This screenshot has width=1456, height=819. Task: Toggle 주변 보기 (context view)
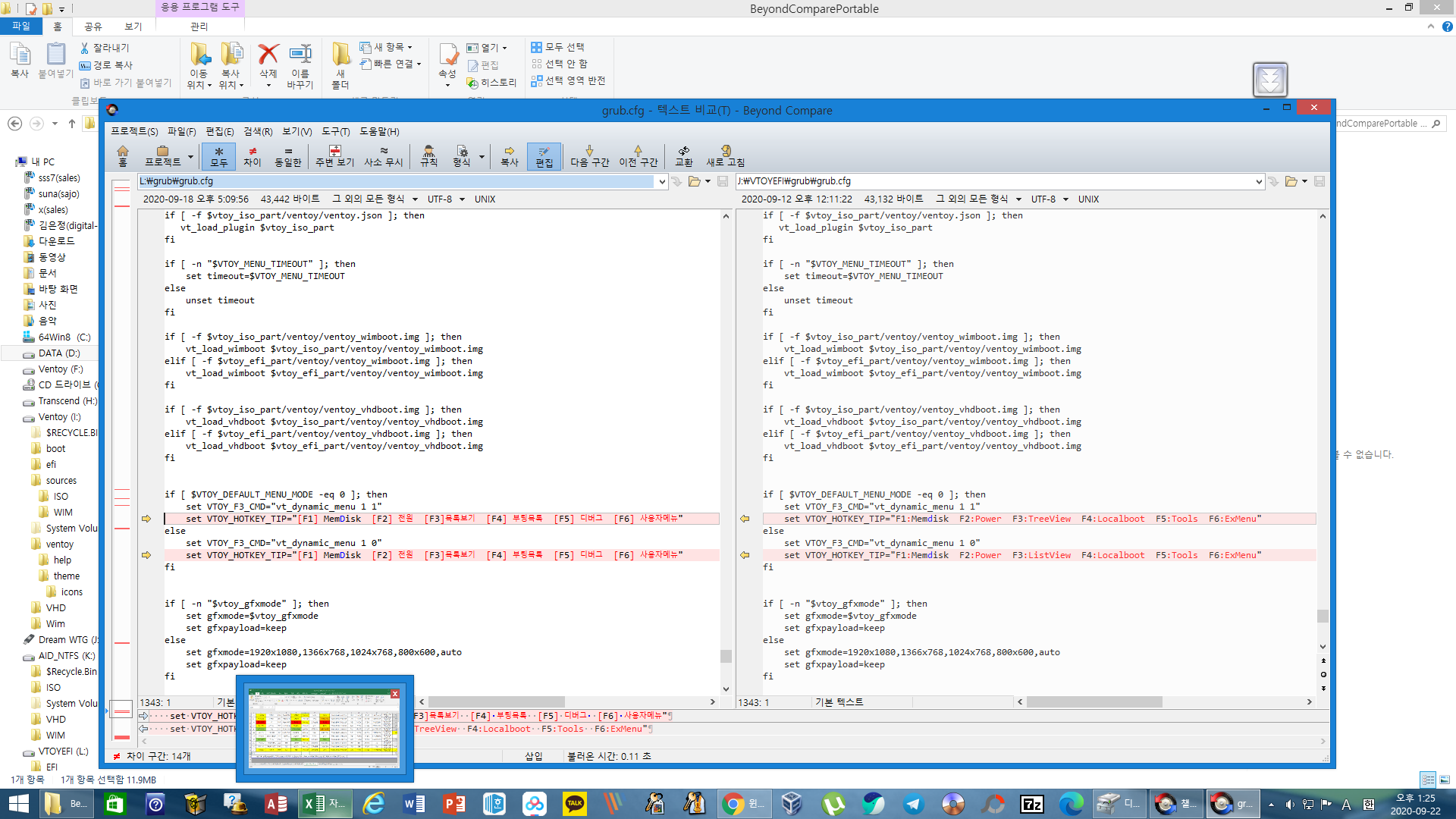point(335,155)
